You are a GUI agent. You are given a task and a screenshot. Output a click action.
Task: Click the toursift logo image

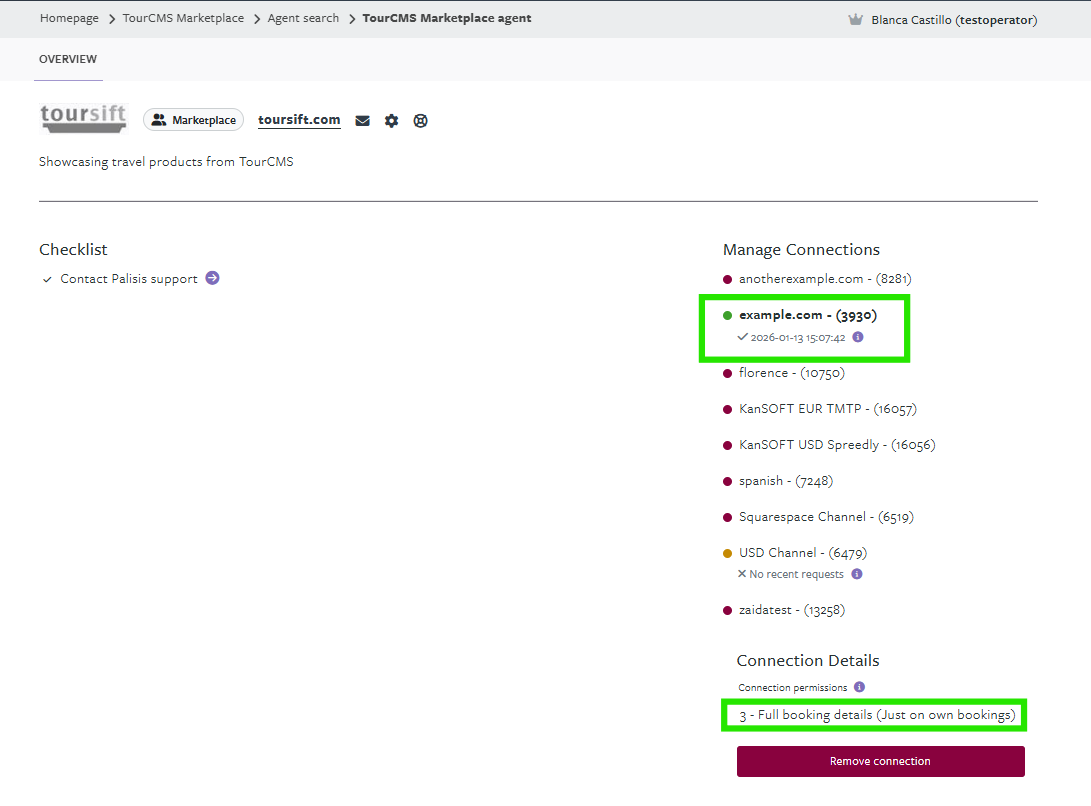(x=83, y=119)
